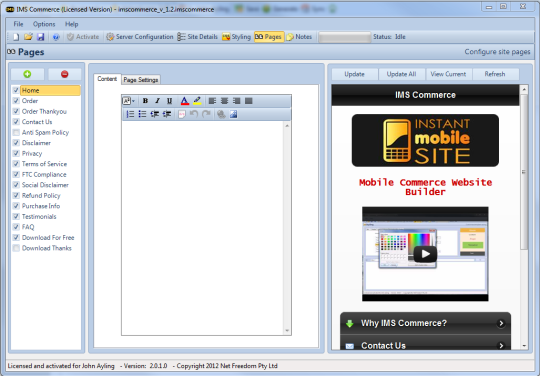The width and height of the screenshot is (540, 376).
Task: Click the Activate toolbar item
Action: pos(83,37)
